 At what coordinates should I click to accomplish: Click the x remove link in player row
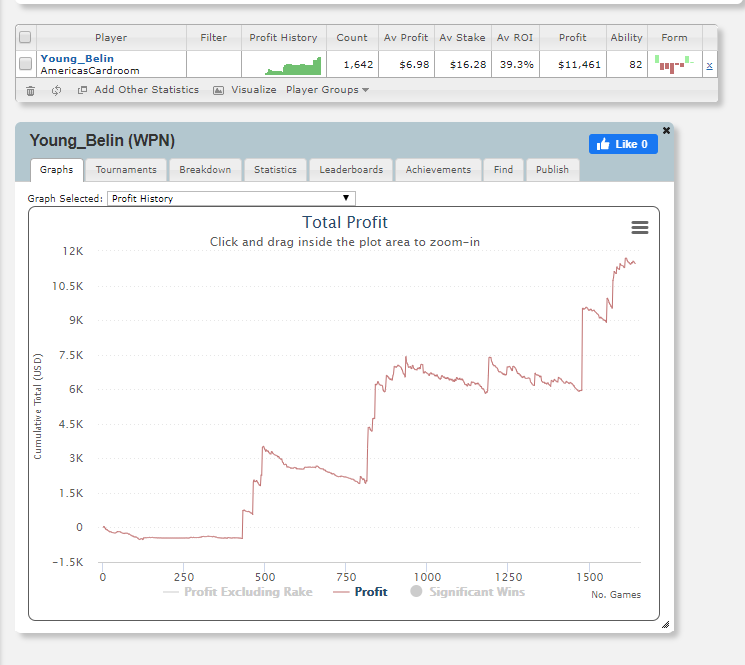click(709, 66)
